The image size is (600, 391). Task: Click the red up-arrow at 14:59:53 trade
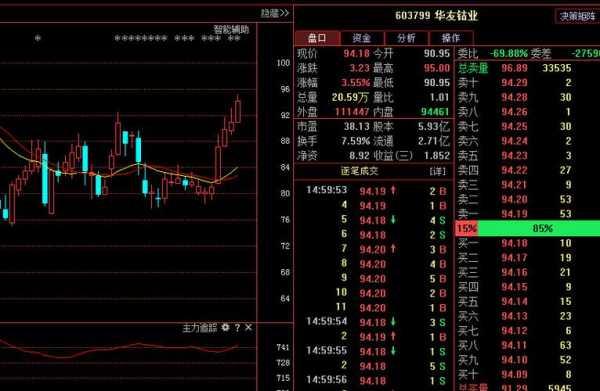coord(393,190)
